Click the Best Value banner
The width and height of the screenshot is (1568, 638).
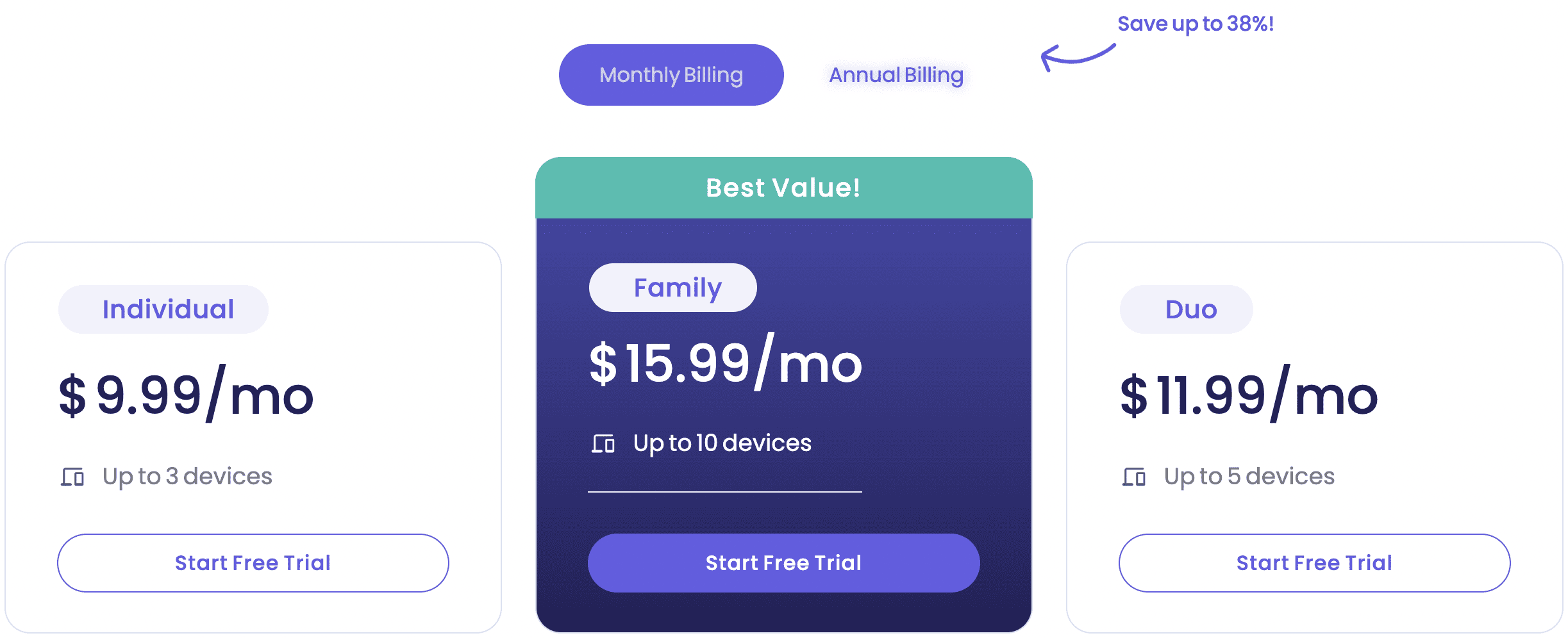[x=783, y=188]
